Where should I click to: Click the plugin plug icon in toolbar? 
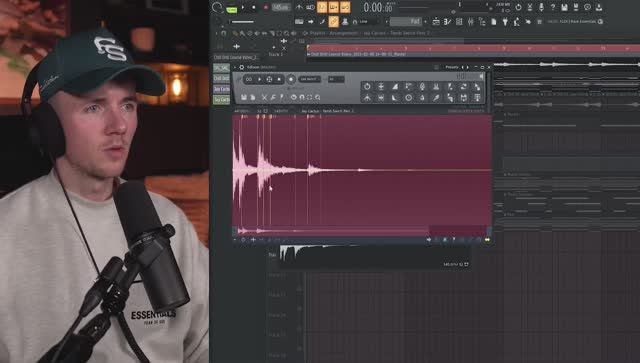505,22
